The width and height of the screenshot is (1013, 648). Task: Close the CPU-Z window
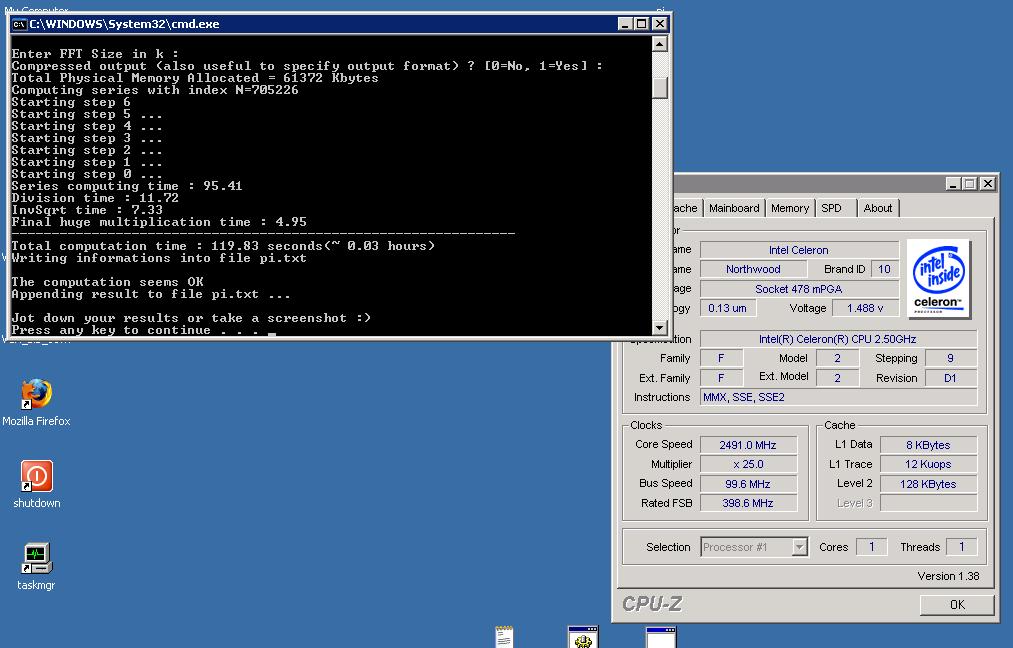click(987, 183)
